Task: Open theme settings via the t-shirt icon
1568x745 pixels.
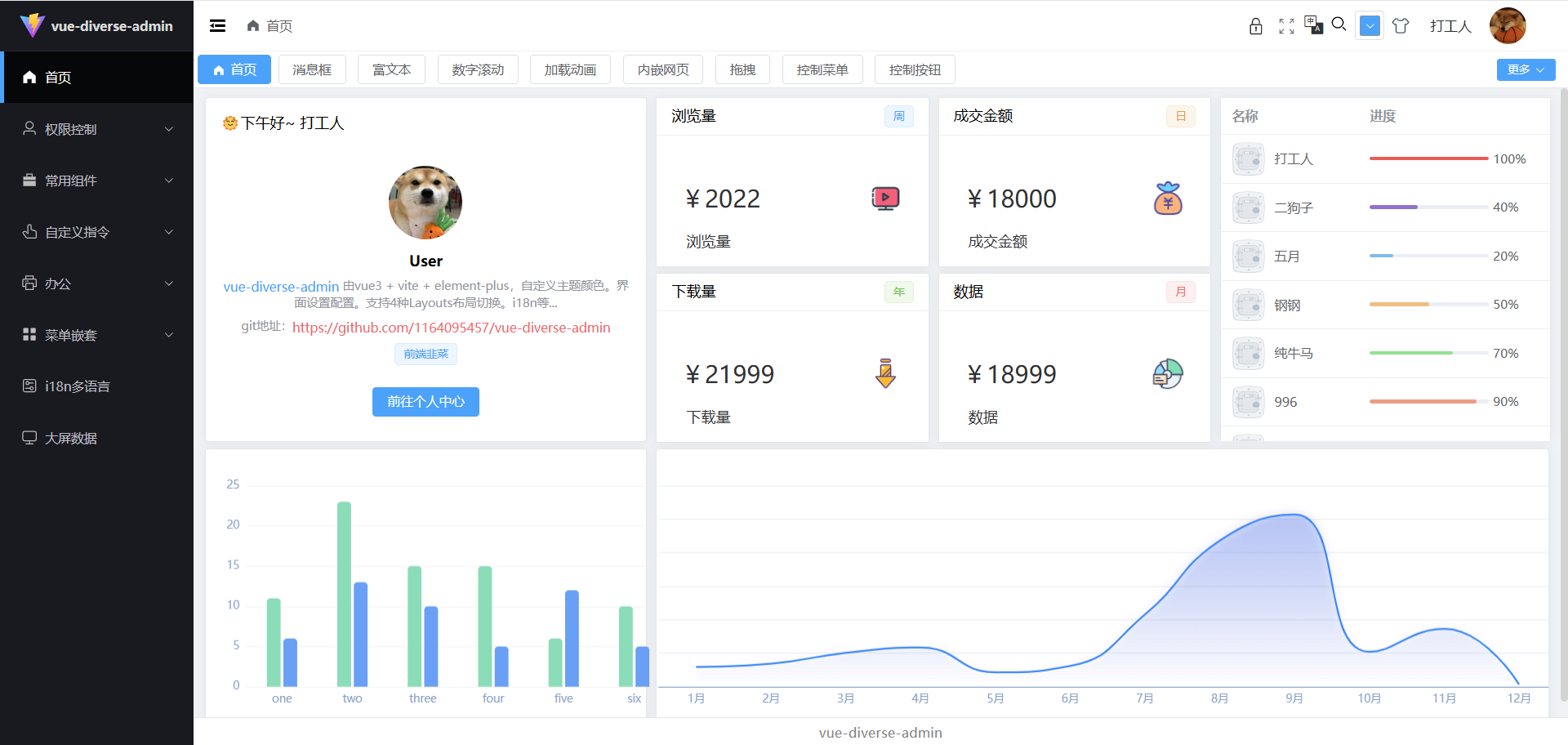Action: (x=1401, y=26)
